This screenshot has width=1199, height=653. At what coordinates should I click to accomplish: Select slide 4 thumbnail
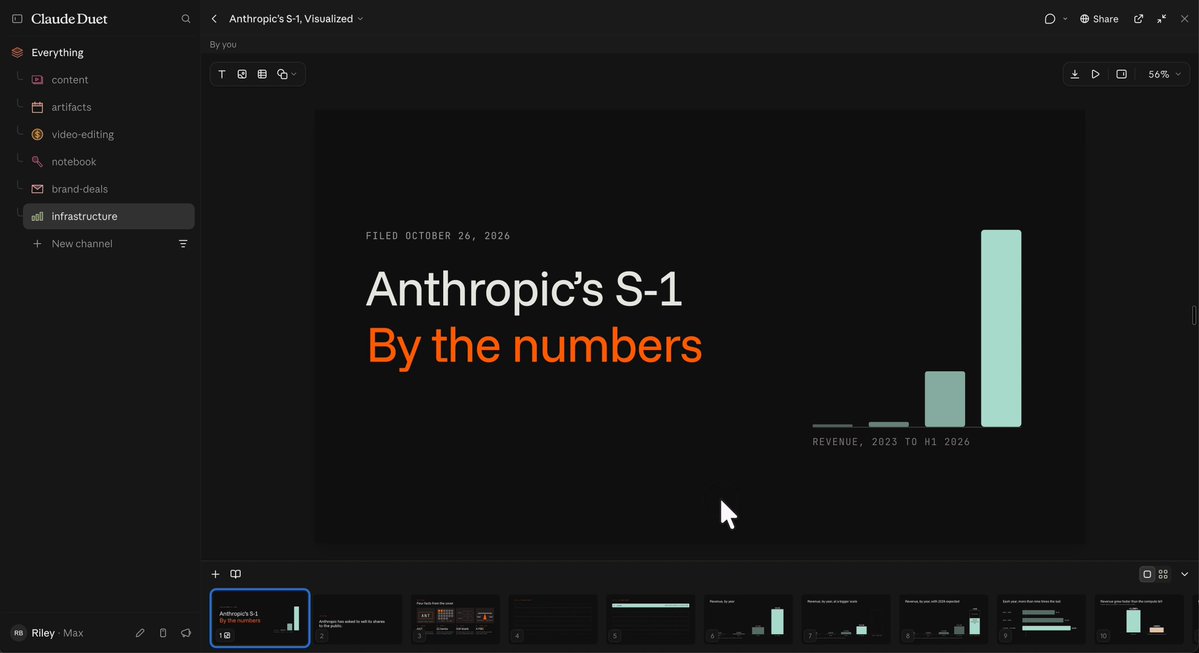[x=553, y=619]
